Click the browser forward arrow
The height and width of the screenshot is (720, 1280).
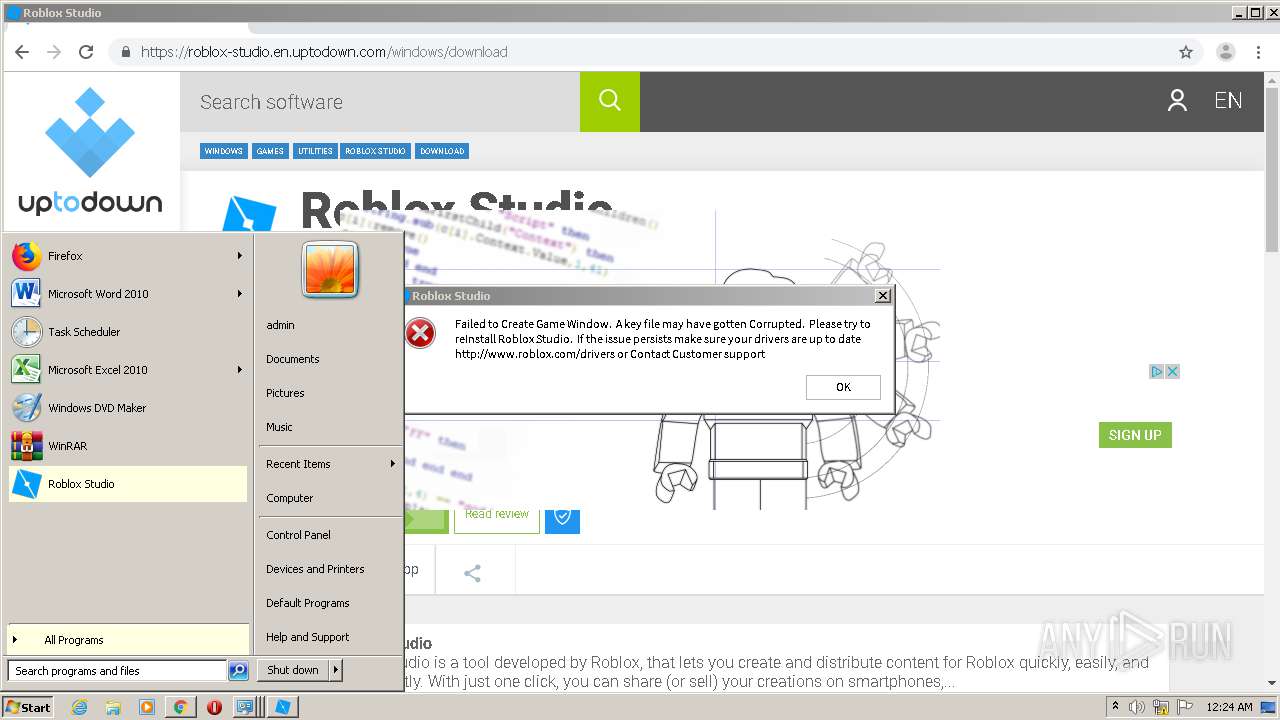pos(54,52)
